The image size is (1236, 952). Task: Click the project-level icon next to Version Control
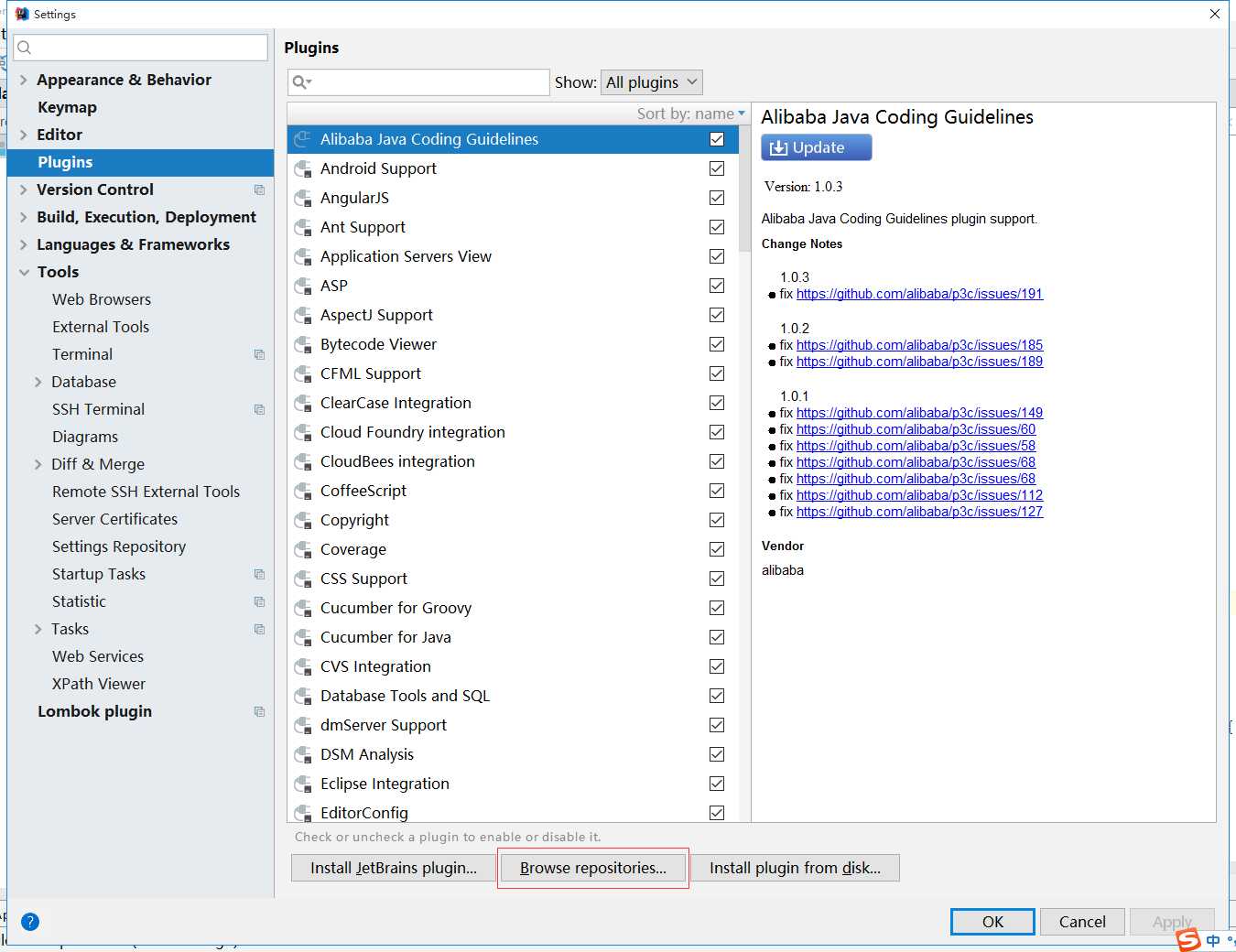[259, 189]
